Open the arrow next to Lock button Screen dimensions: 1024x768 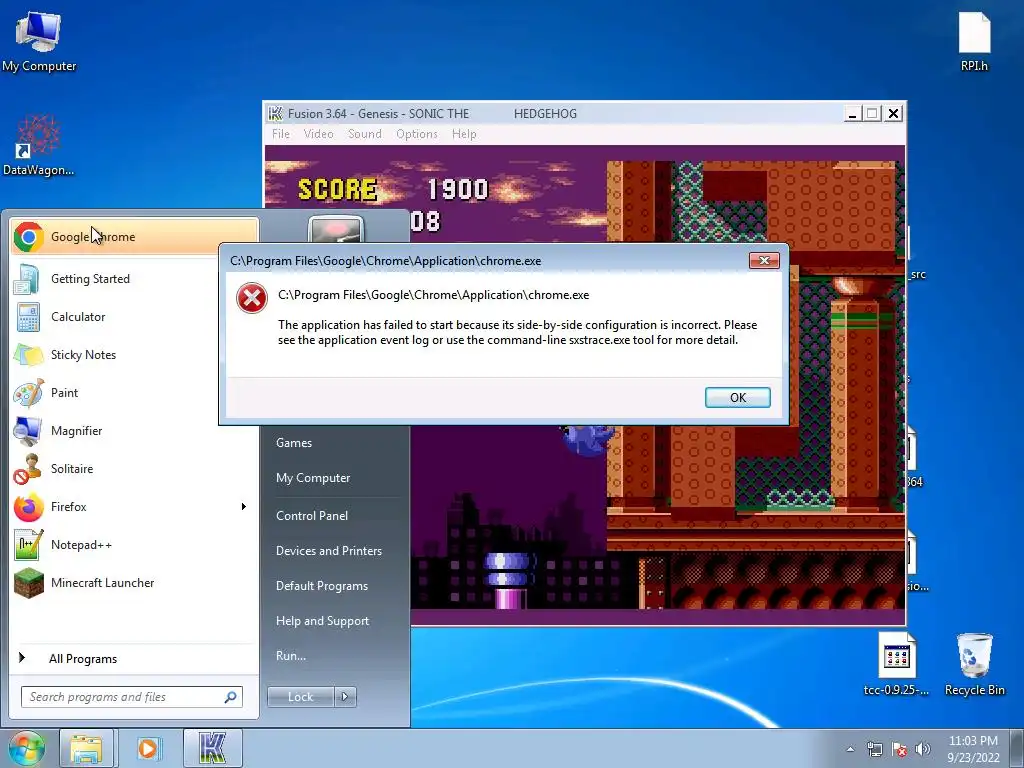(345, 697)
